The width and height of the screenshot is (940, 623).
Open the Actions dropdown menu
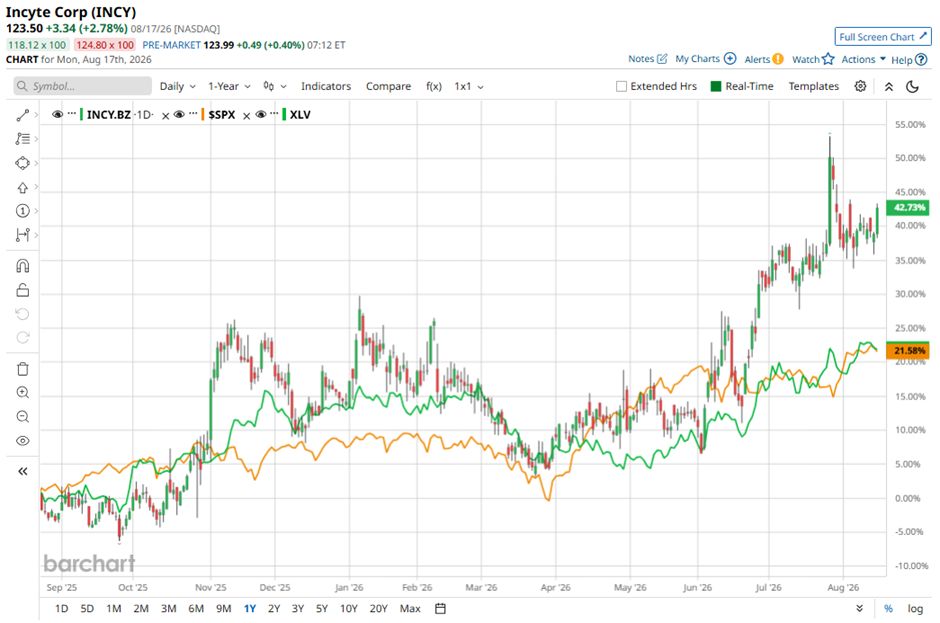pyautogui.click(x=863, y=59)
